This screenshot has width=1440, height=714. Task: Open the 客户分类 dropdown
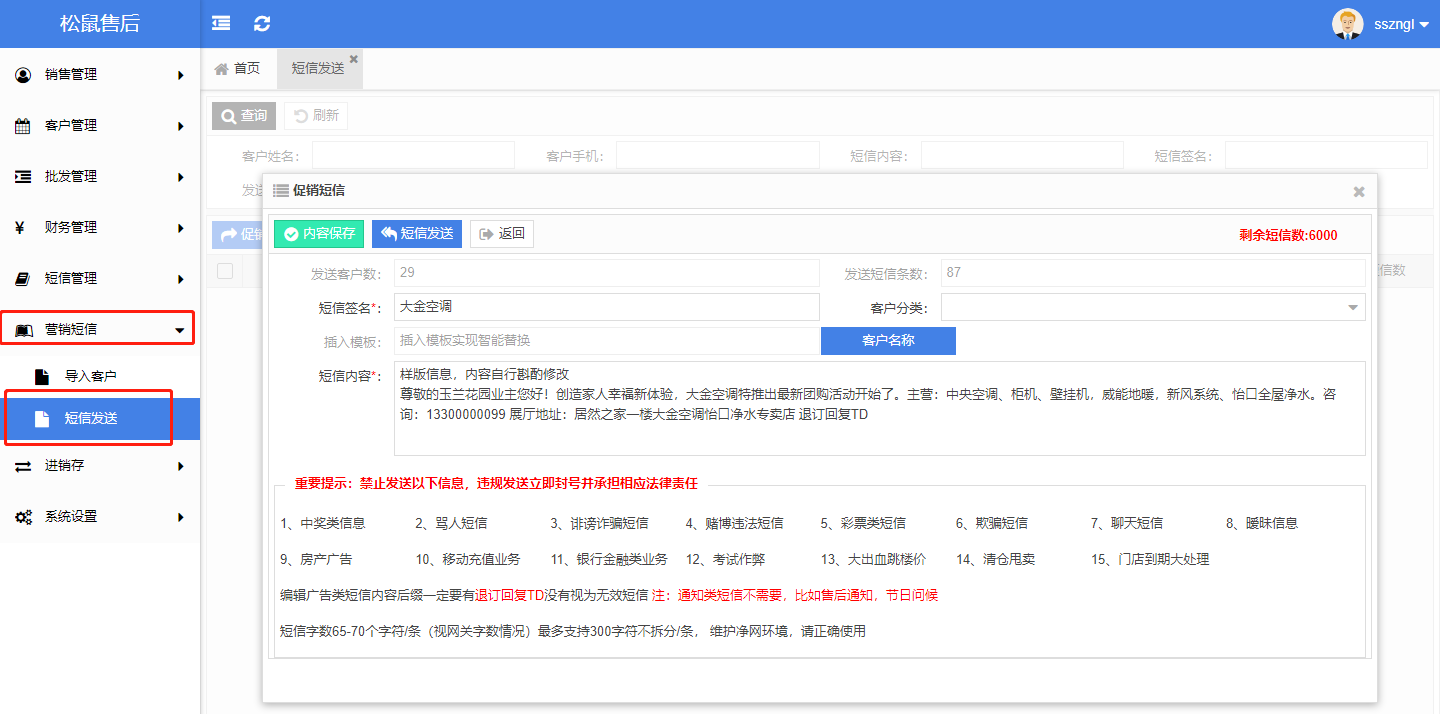[1152, 307]
